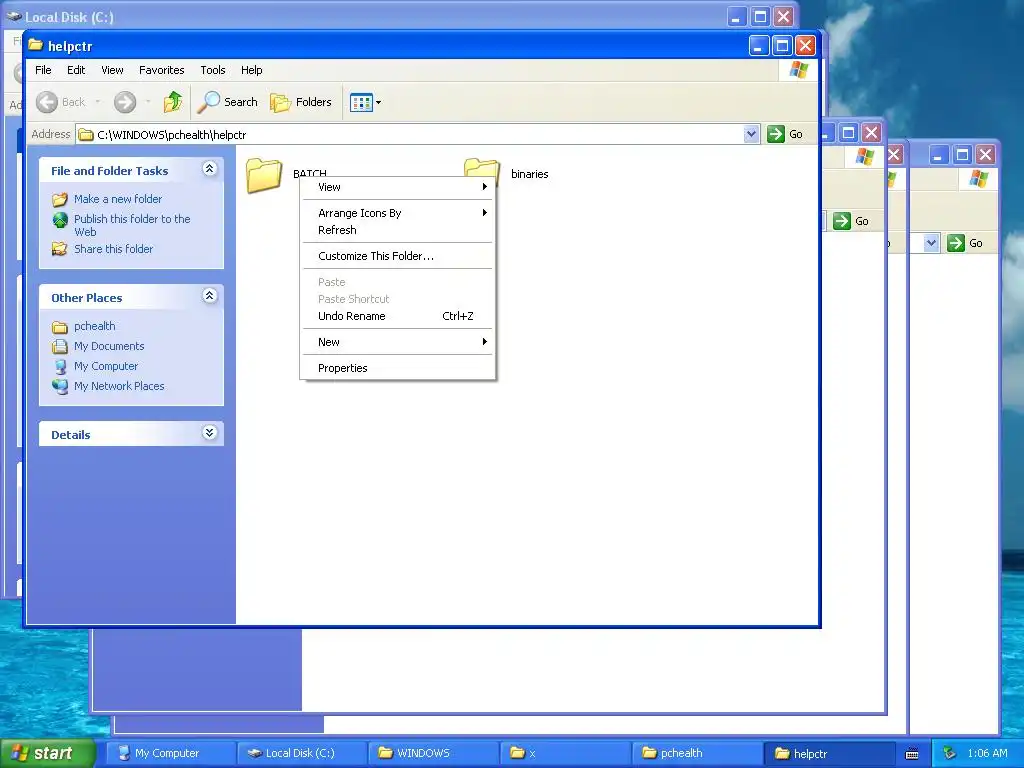Viewport: 1024px width, 768px height.
Task: Click the Back arrow icon in helpctr toolbar
Action: [x=47, y=102]
